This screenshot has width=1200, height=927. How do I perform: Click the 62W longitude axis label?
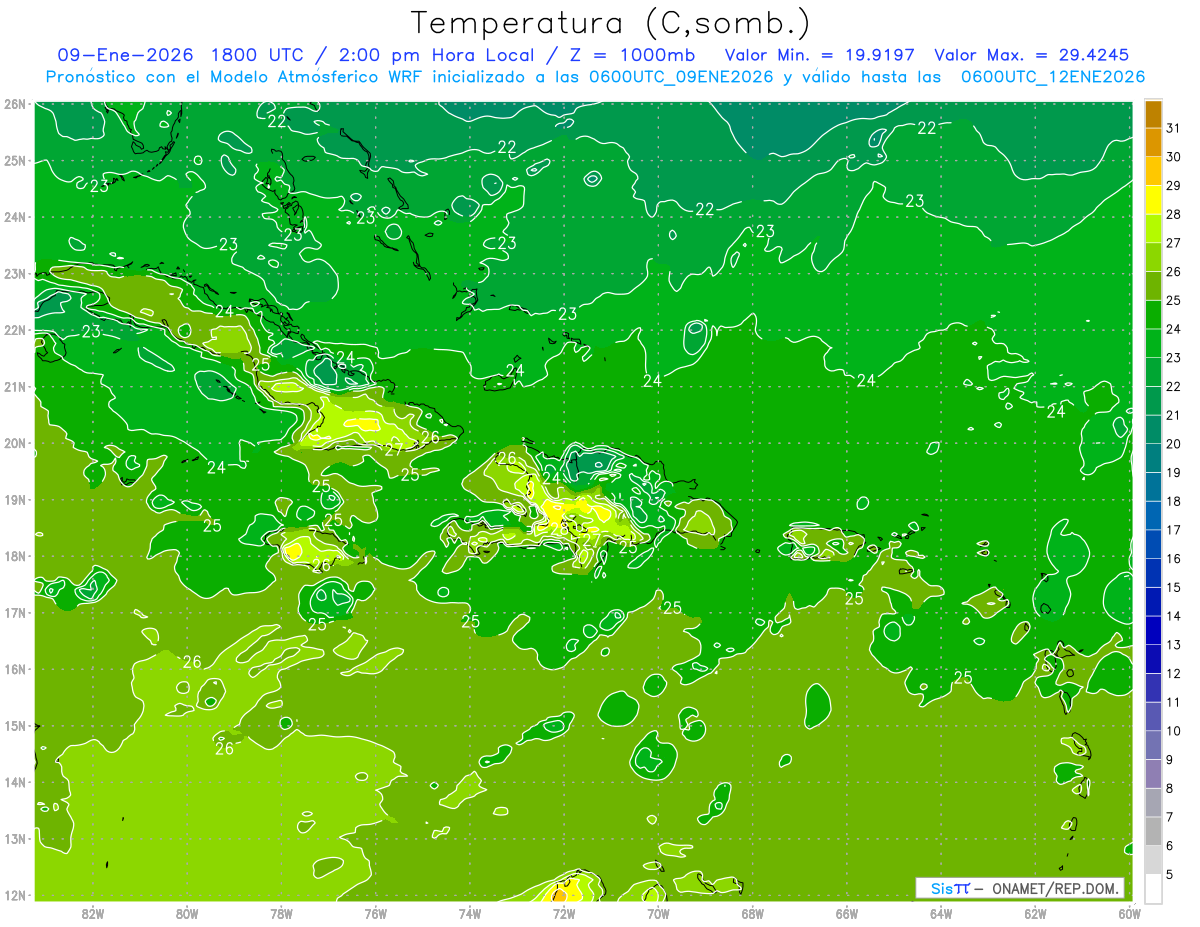1035,913
